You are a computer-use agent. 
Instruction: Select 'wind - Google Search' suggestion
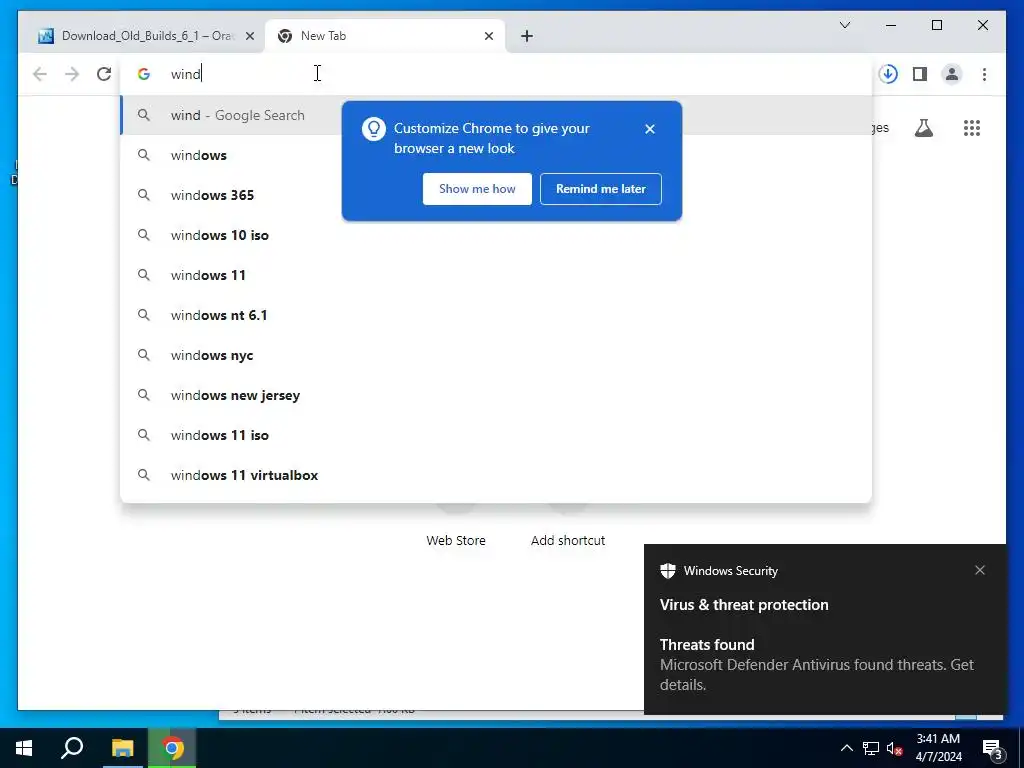pyautogui.click(x=496, y=115)
